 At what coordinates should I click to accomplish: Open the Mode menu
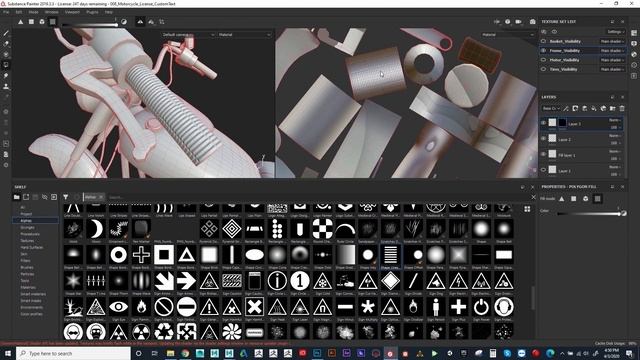pyautogui.click(x=33, y=12)
